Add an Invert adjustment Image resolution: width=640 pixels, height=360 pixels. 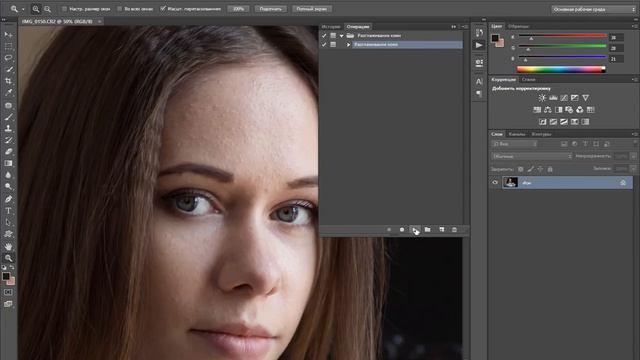point(542,122)
